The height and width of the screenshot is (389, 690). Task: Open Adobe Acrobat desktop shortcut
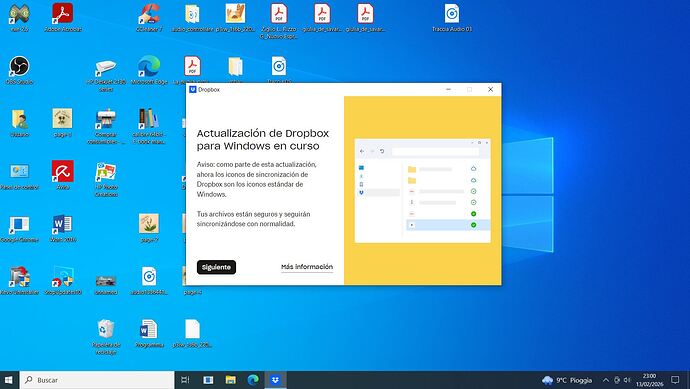click(62, 18)
